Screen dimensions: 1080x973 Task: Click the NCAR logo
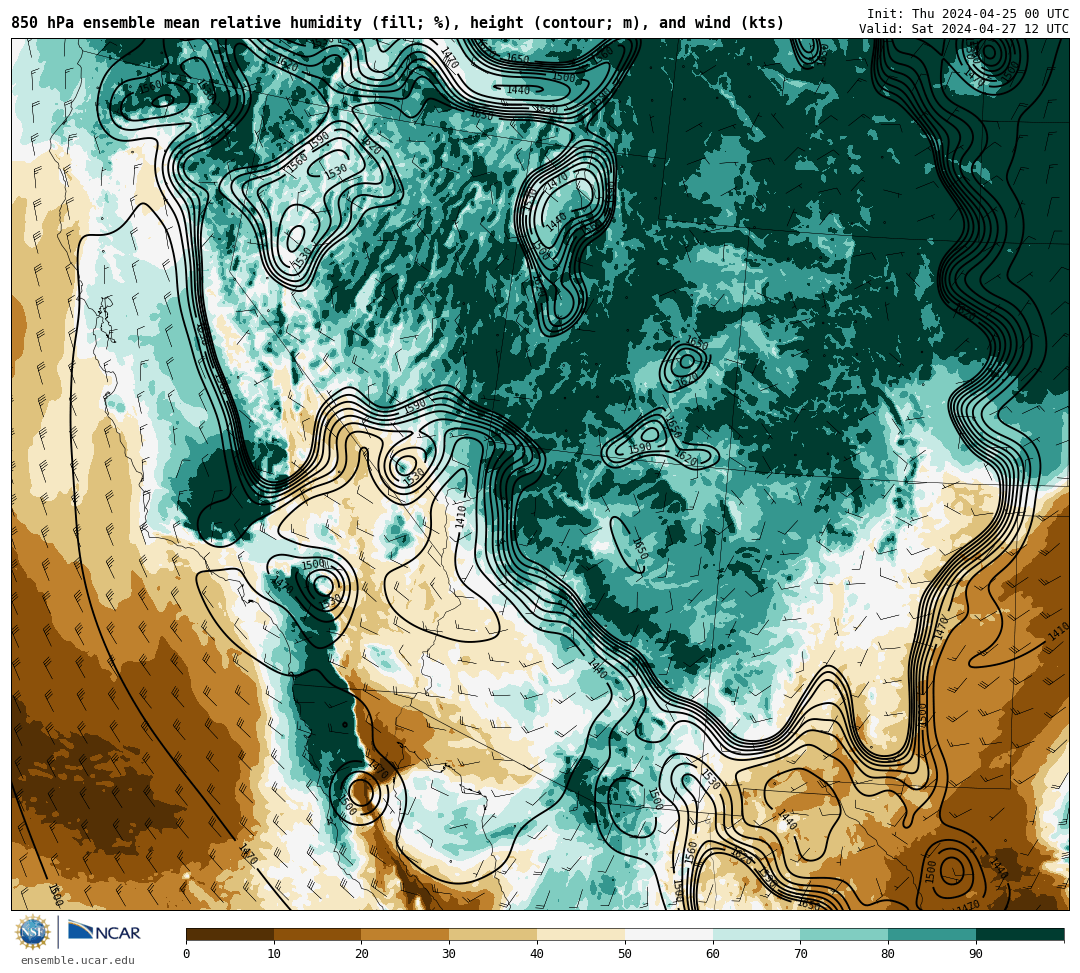click(x=104, y=932)
